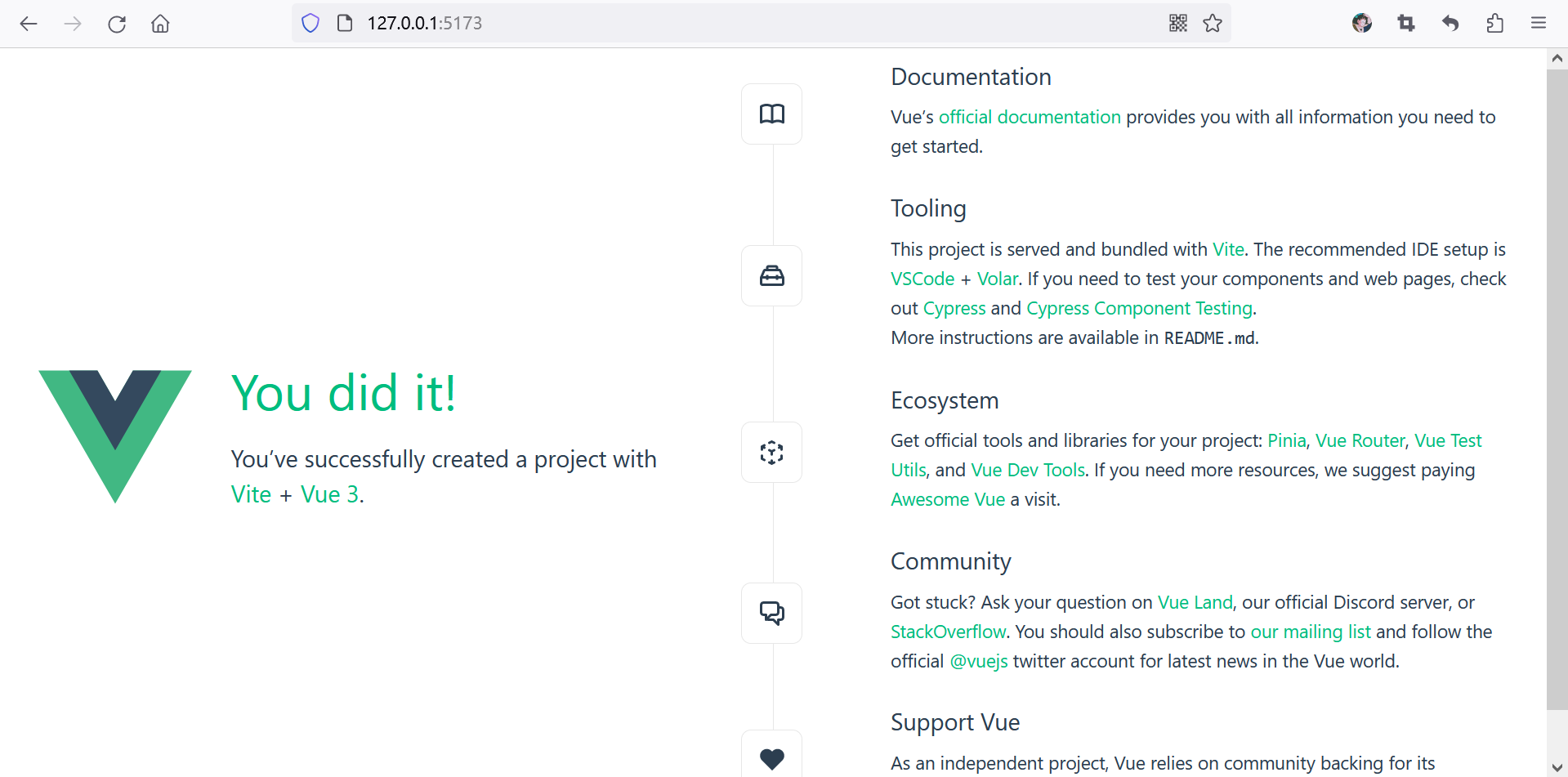Click the Documentation book icon
Screen dimensions: 1568x777
(771, 114)
